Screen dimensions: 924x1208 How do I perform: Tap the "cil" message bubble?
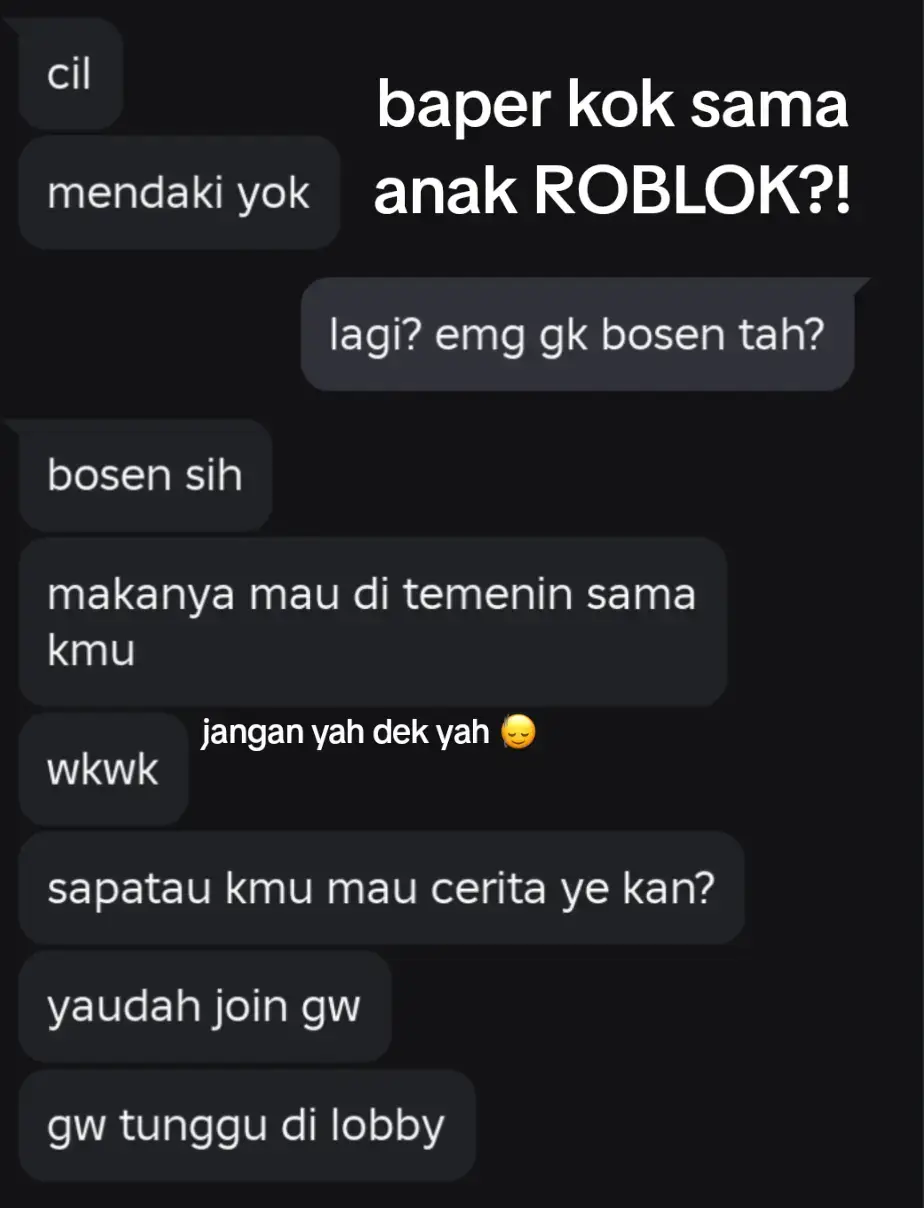click(x=70, y=76)
